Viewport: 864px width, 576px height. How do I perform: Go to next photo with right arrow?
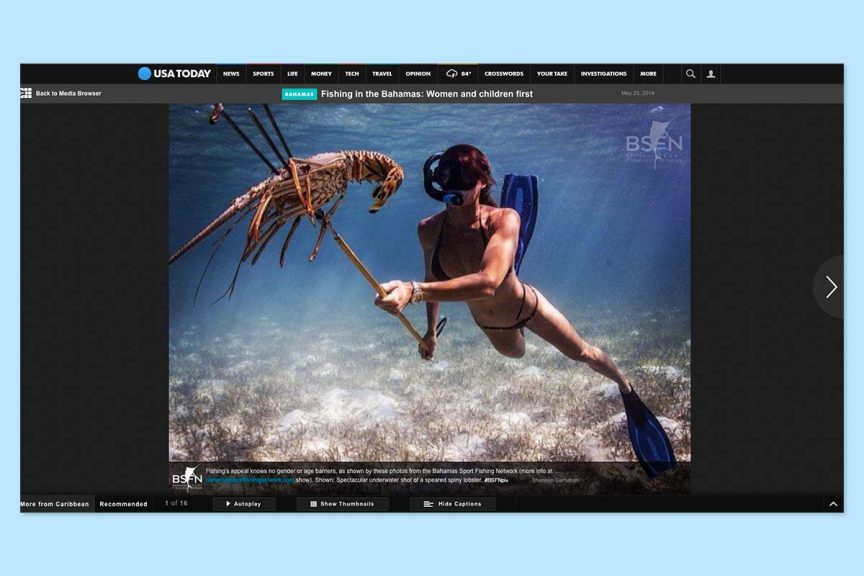tap(830, 287)
